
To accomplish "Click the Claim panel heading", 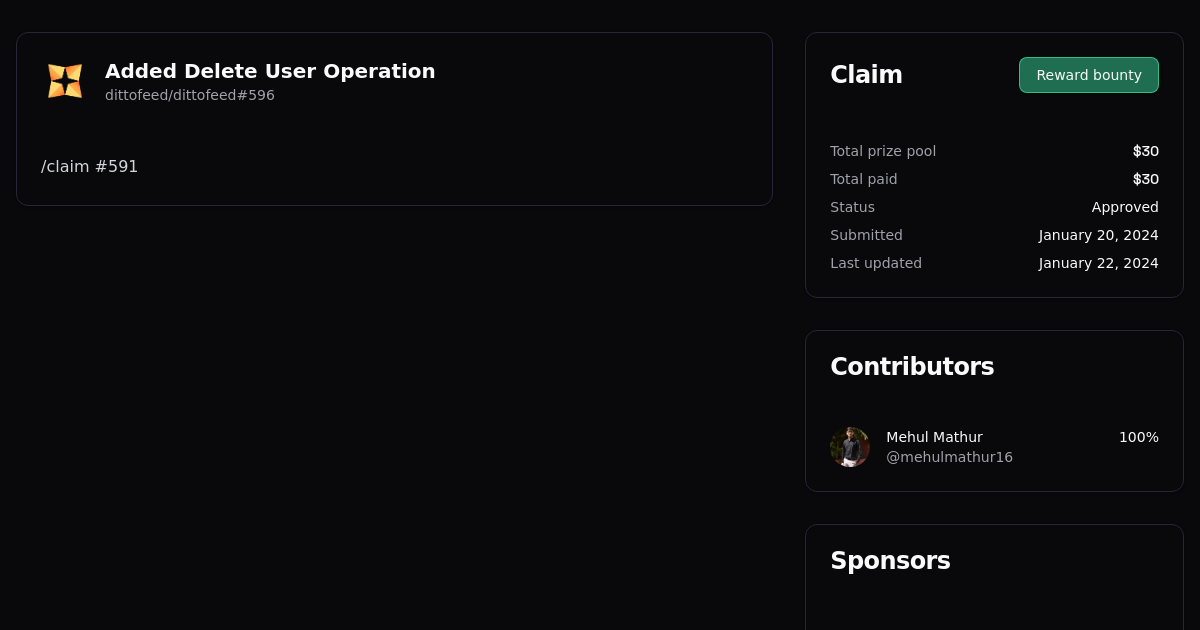I will click(866, 74).
